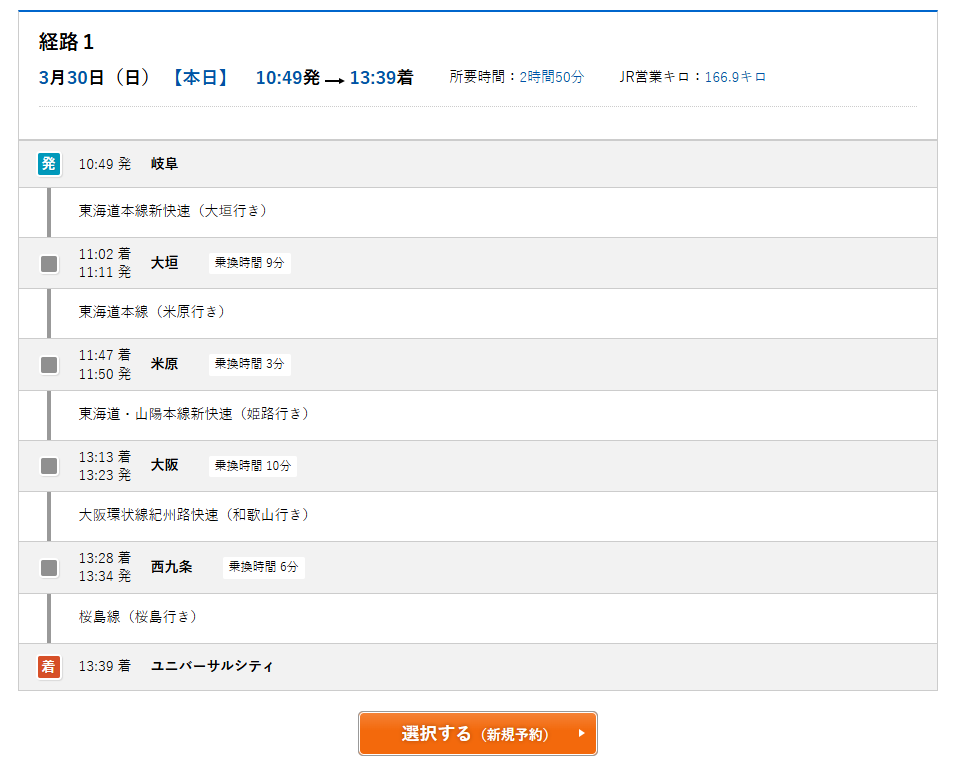Click the 東海道本線（米原行き） train line
Image resolution: width=966 pixels, height=763 pixels.
[x=152, y=312]
